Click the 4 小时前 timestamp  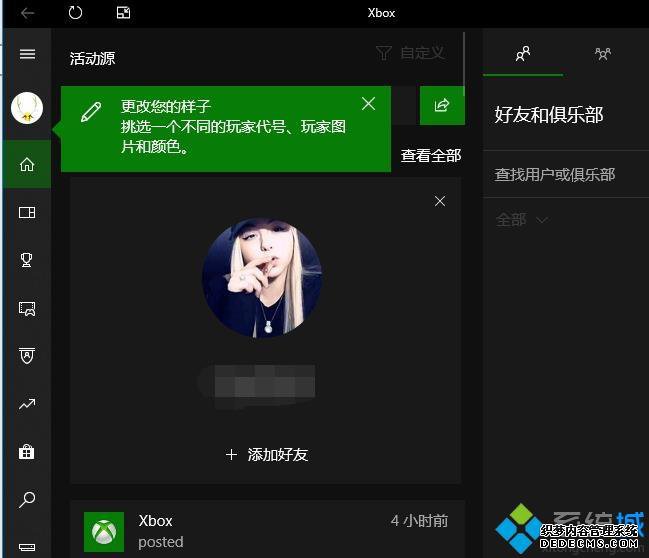click(419, 521)
